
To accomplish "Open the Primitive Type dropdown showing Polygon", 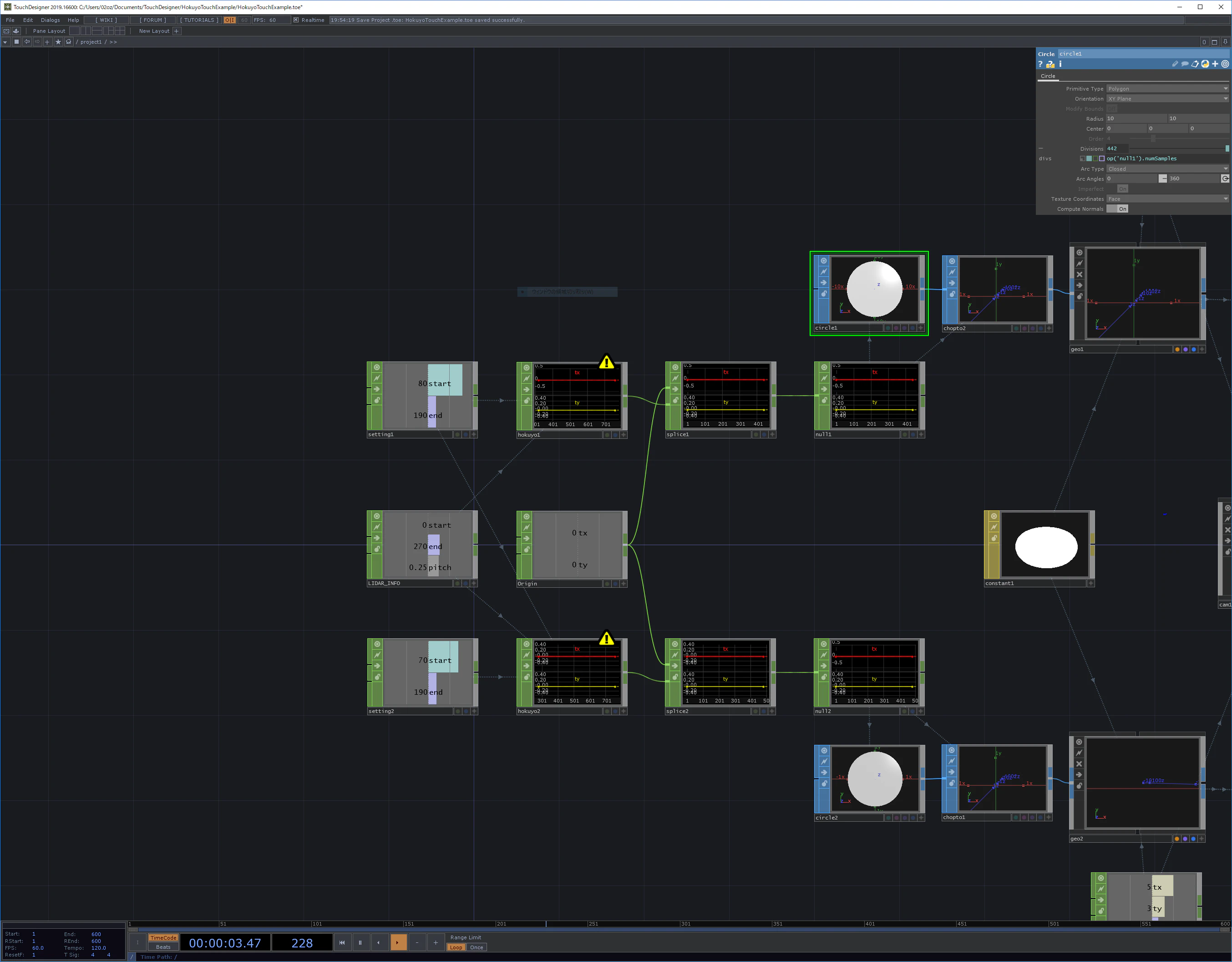I will tap(1168, 89).
